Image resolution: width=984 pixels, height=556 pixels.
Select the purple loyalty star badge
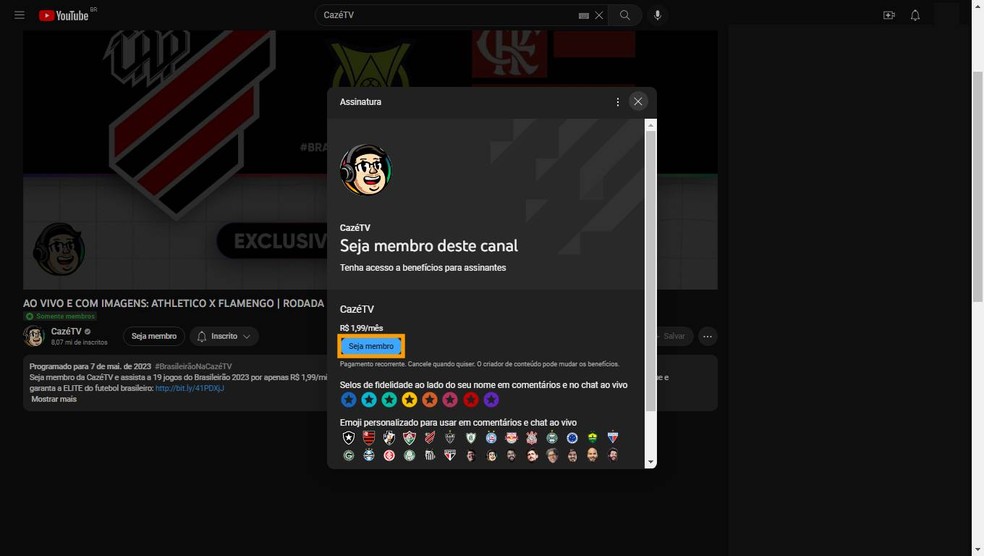(491, 399)
